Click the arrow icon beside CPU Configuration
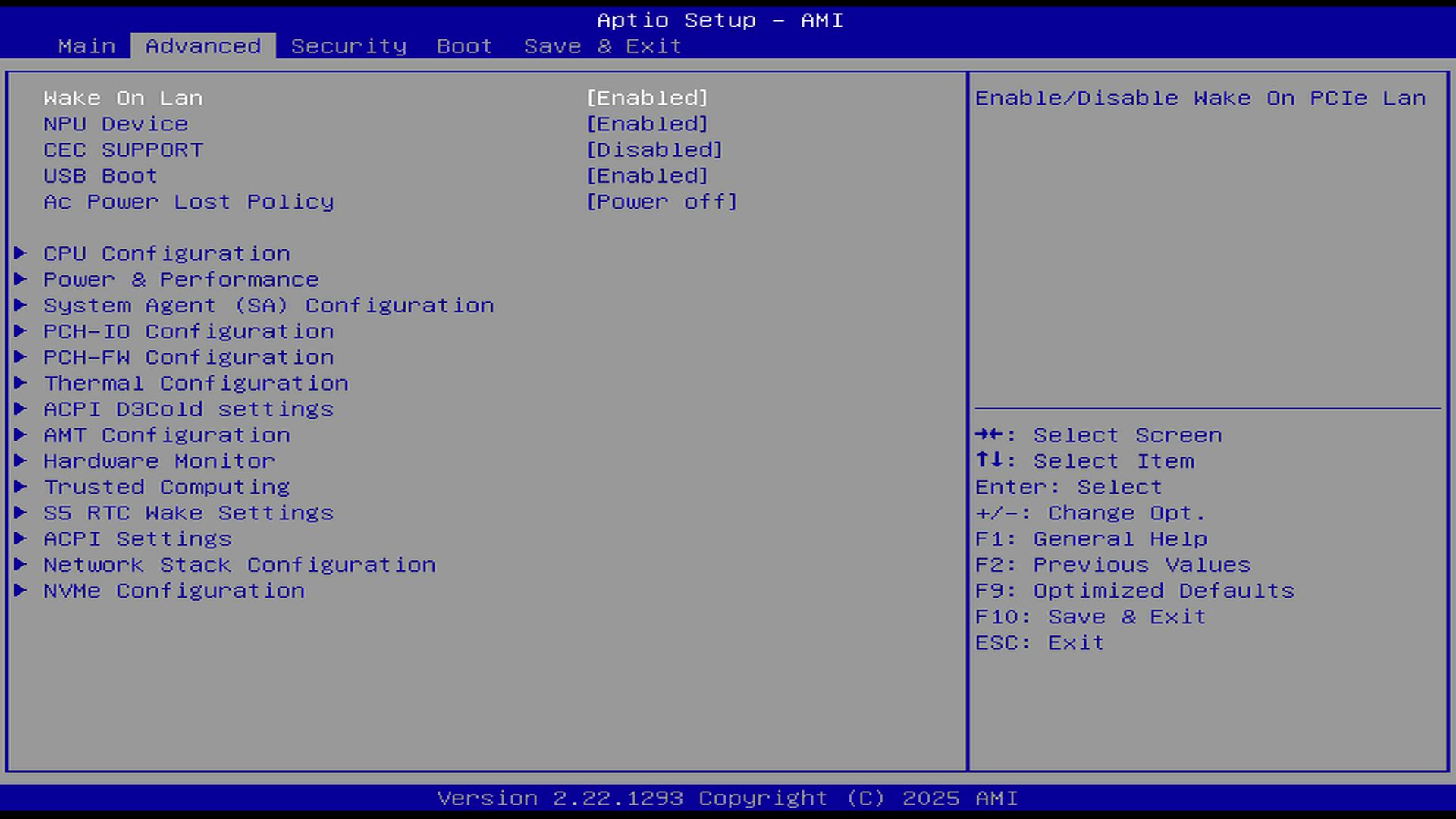Image resolution: width=1456 pixels, height=819 pixels. tap(20, 253)
